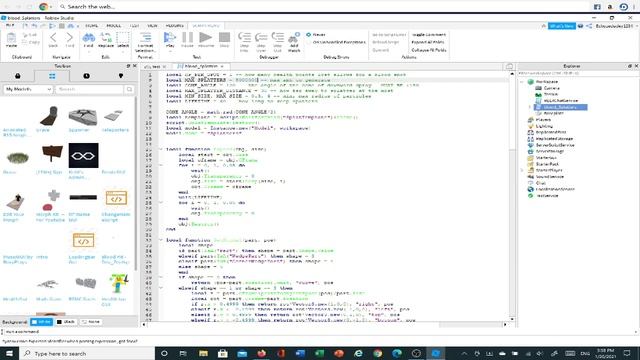Set Toolbox background to None
The image size is (640, 360).
(x=91, y=322)
